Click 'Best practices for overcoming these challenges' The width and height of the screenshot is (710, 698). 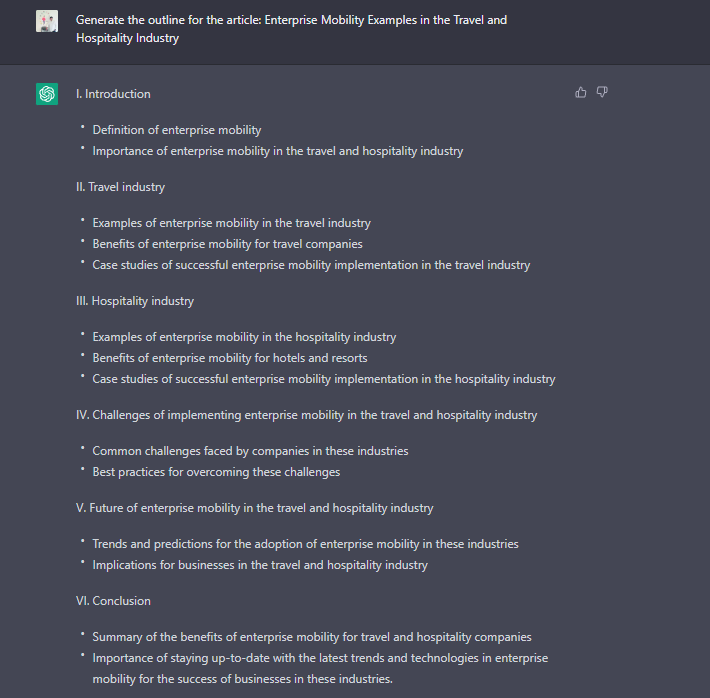tap(216, 472)
